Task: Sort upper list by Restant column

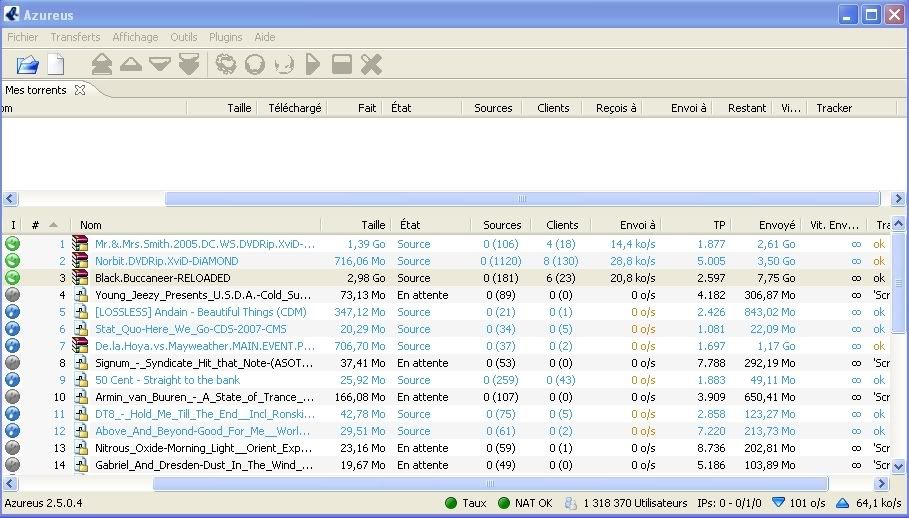Action: pyautogui.click(x=747, y=108)
